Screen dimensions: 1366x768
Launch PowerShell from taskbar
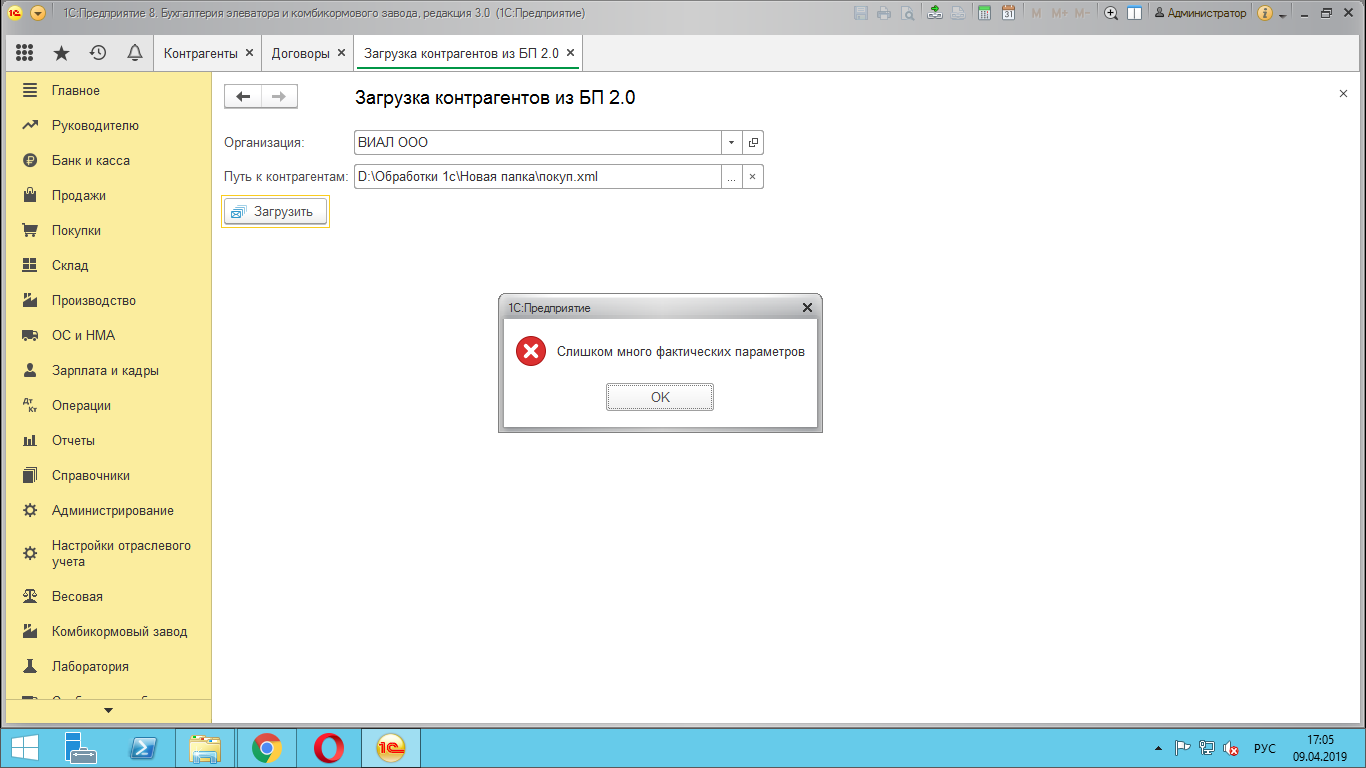[x=143, y=748]
